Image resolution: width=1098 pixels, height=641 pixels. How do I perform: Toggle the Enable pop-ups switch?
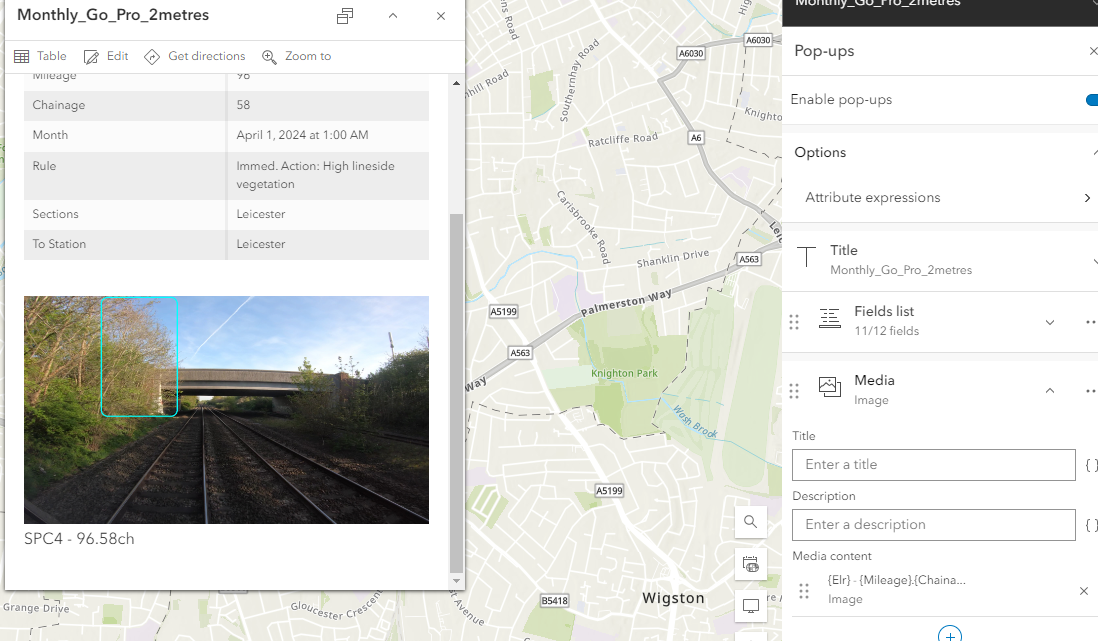pos(1092,100)
